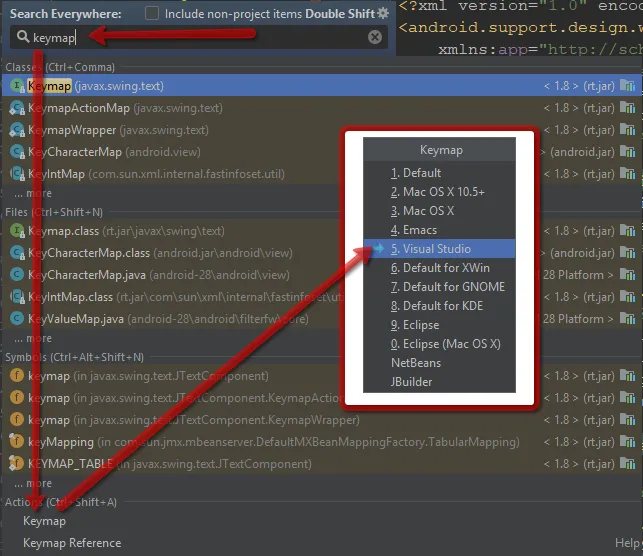
Task: Click the class icon of KeyCharacterMap (android.view) row
Action: (x=17, y=152)
